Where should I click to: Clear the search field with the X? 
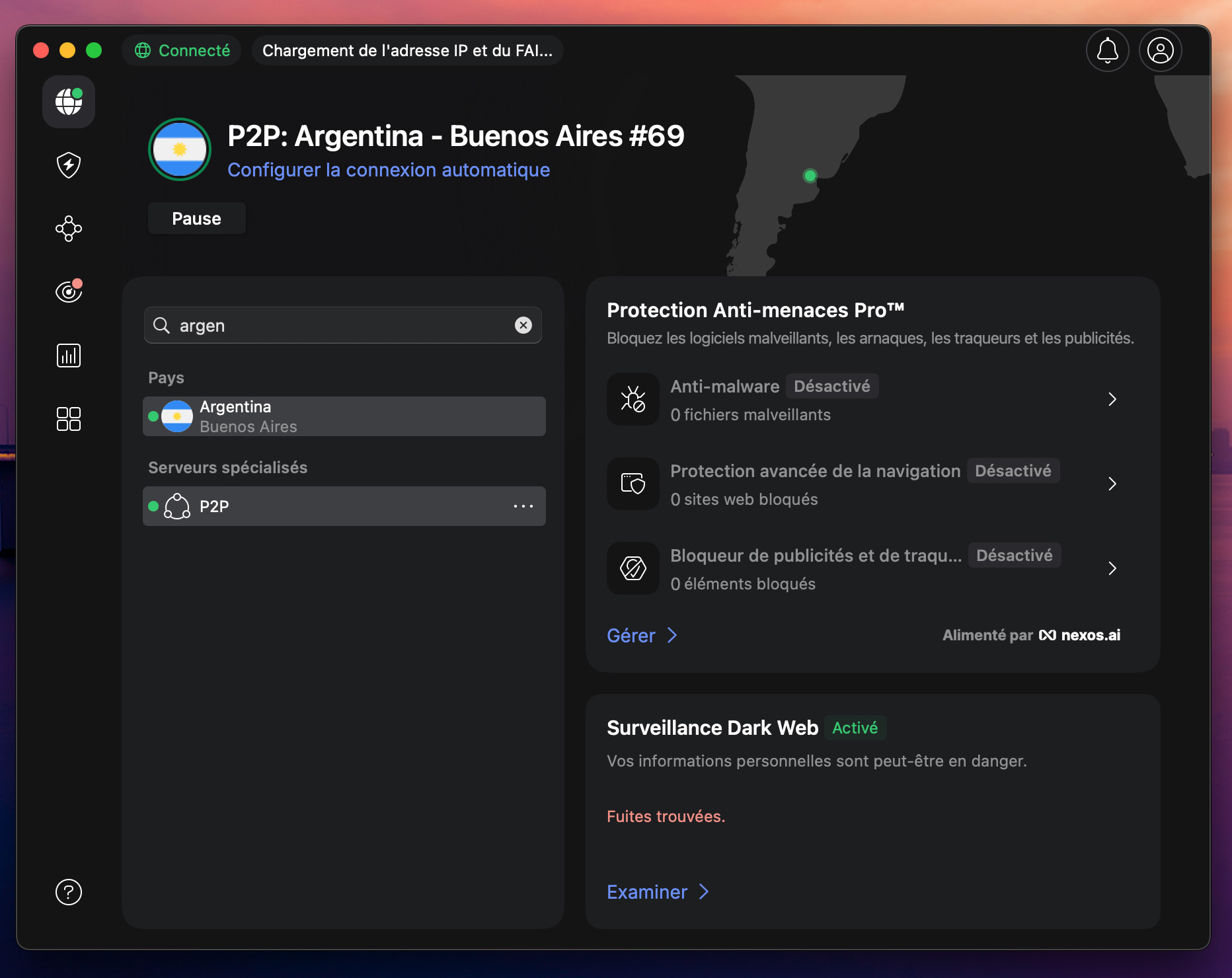pos(523,325)
